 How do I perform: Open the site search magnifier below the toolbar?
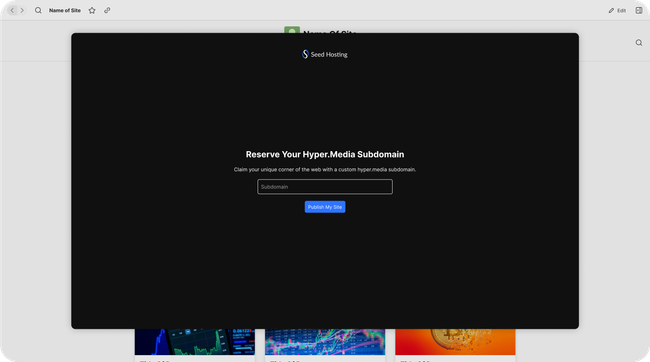(639, 43)
